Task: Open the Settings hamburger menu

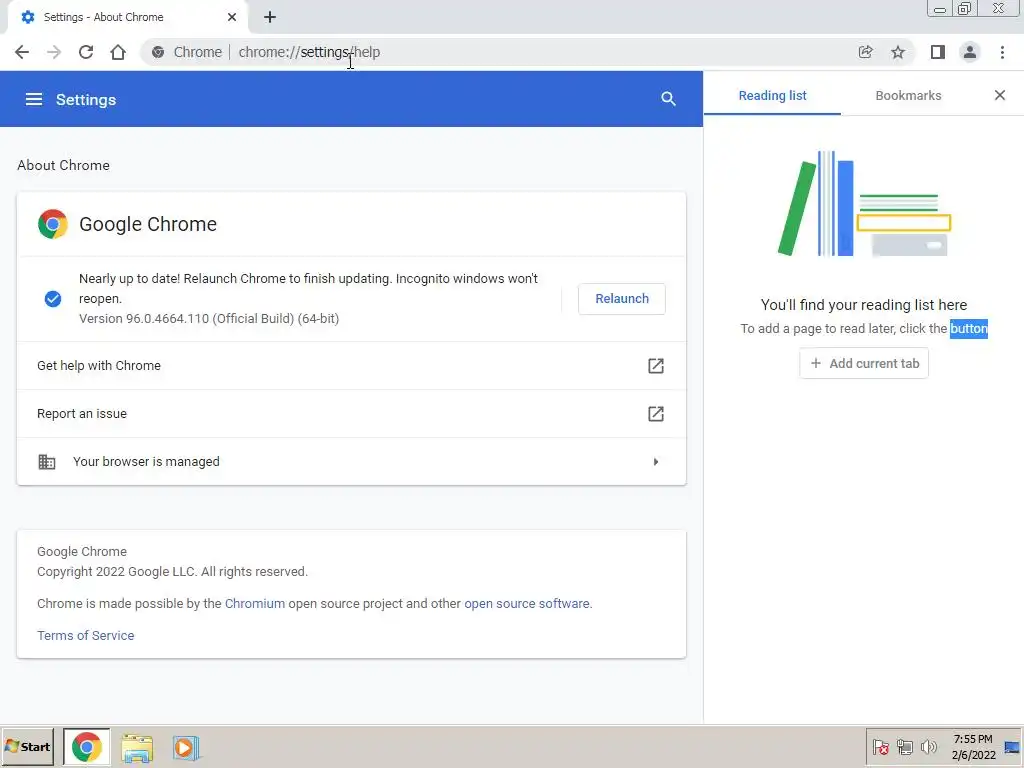Action: (x=34, y=99)
